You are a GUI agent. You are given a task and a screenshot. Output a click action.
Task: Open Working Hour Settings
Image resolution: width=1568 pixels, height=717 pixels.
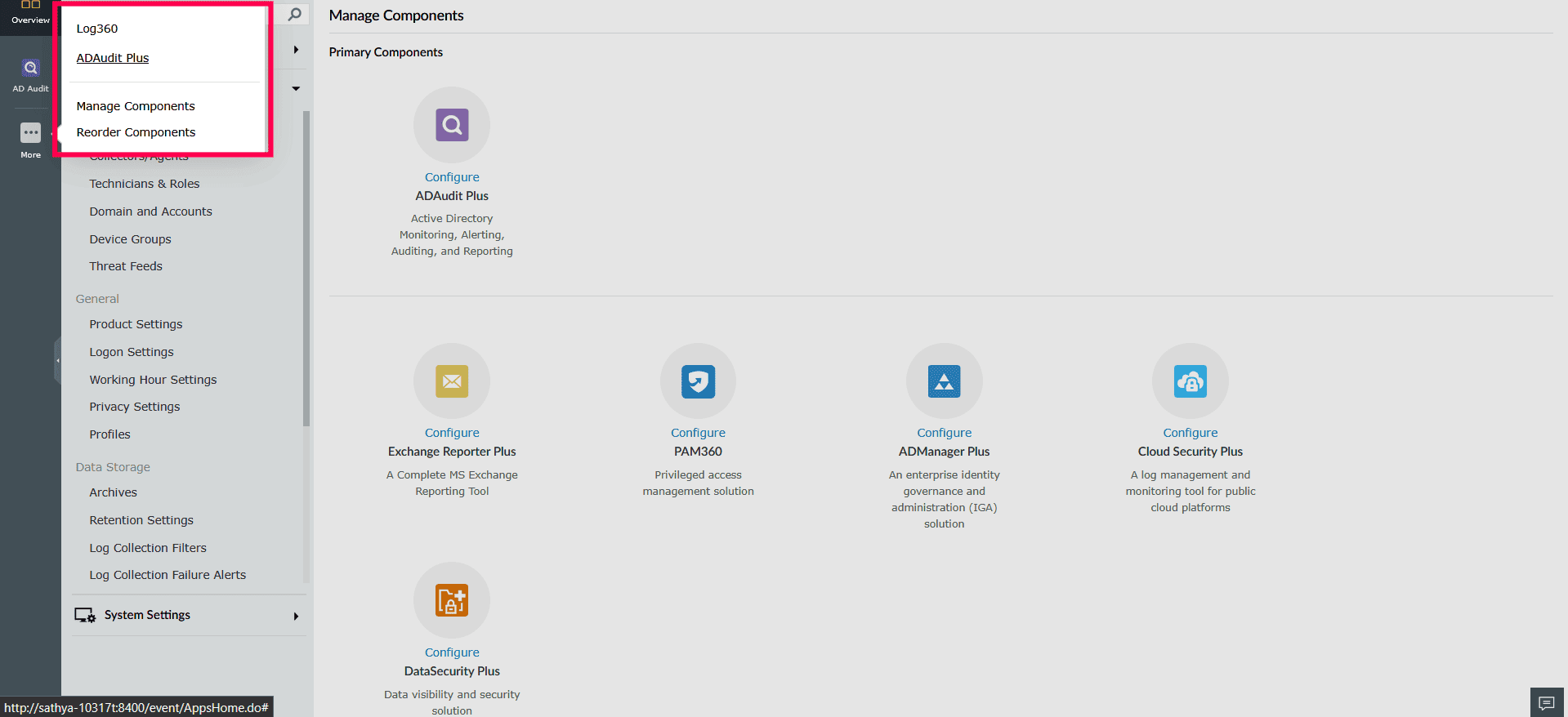point(153,380)
